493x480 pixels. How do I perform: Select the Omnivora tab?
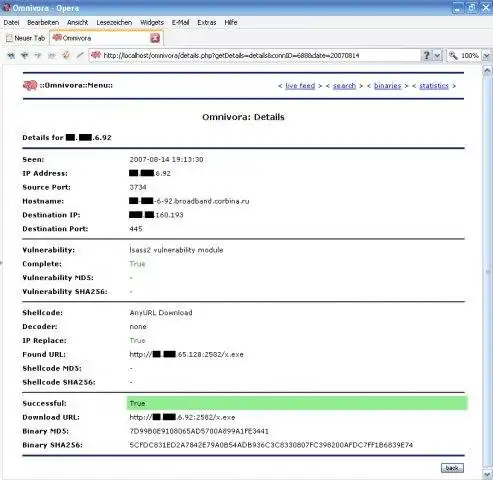(x=106, y=38)
